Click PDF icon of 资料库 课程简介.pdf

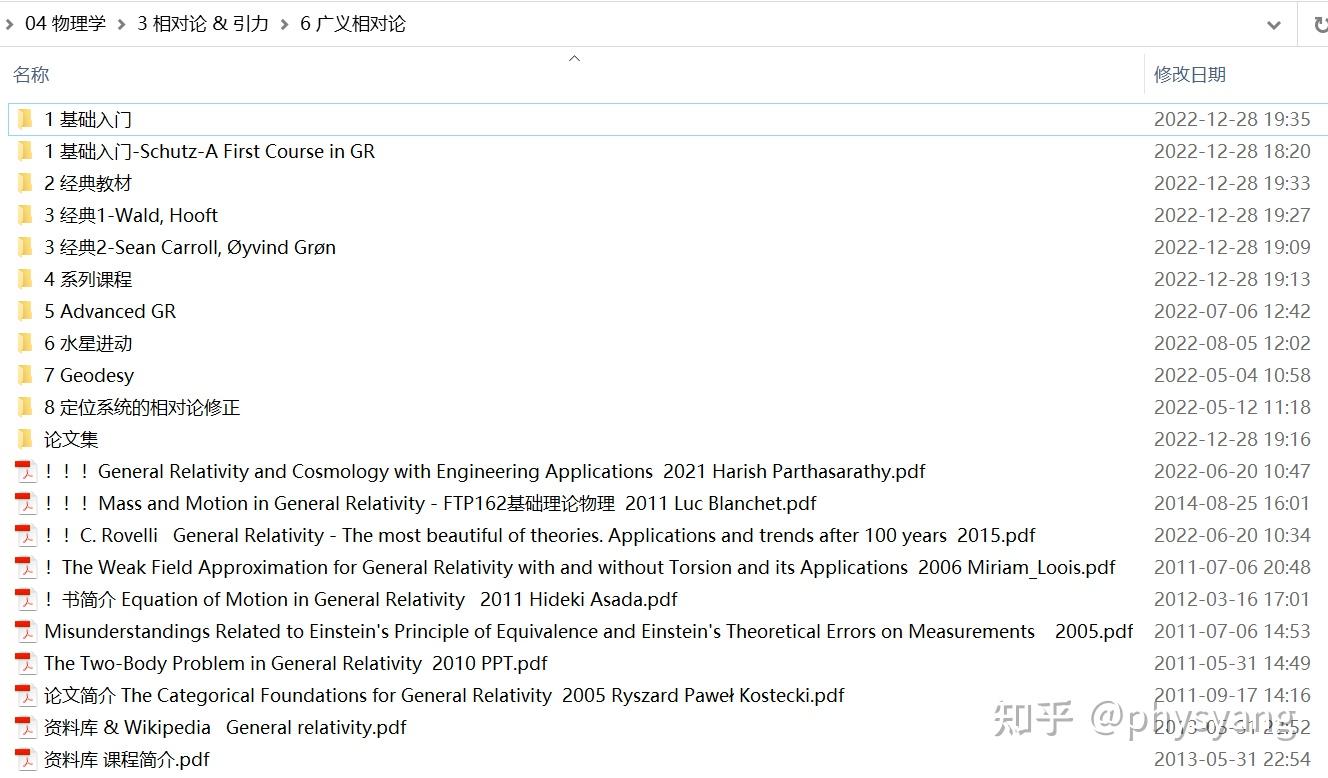(25, 759)
